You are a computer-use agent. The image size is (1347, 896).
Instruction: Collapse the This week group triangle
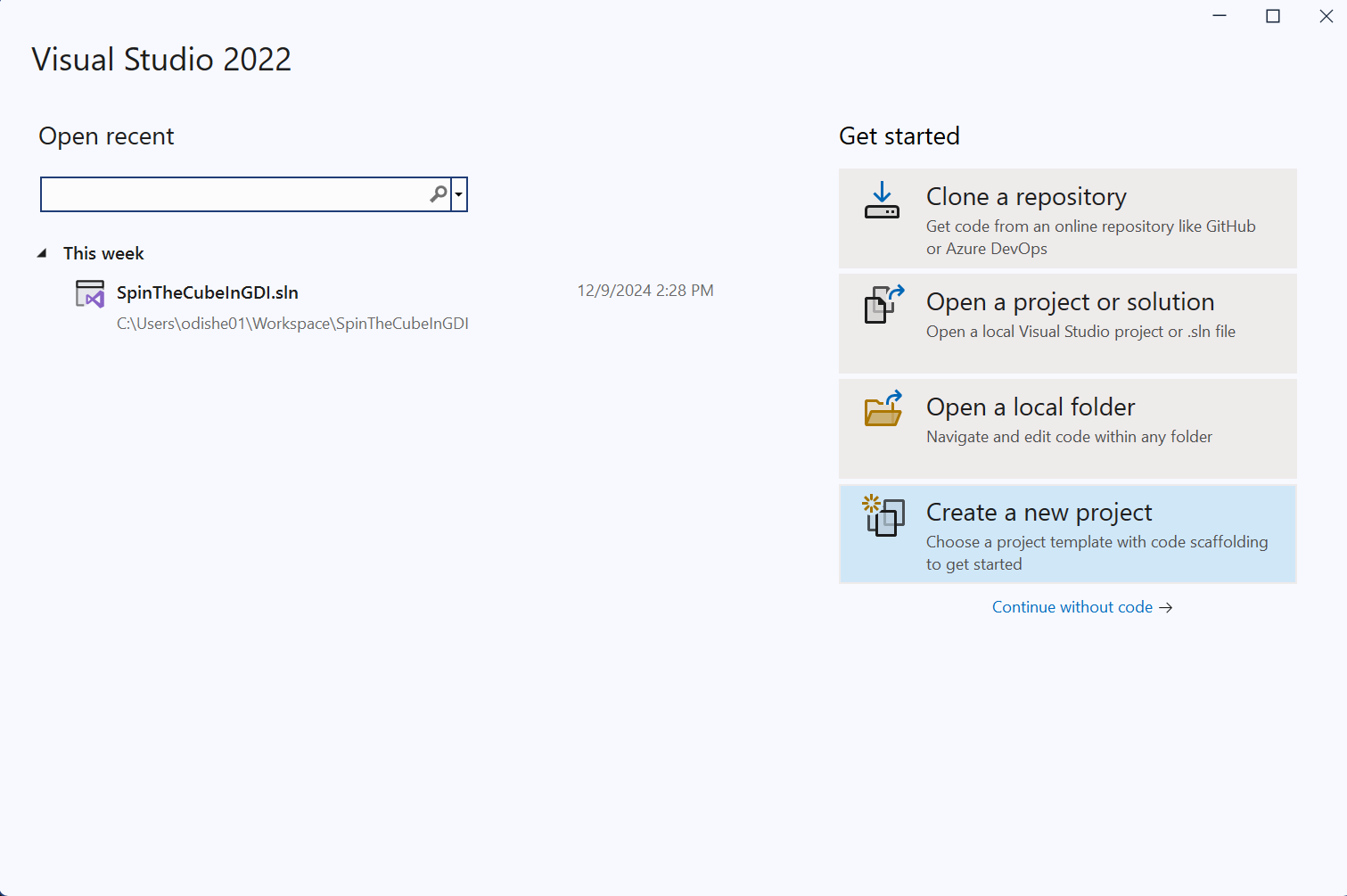[x=42, y=253]
